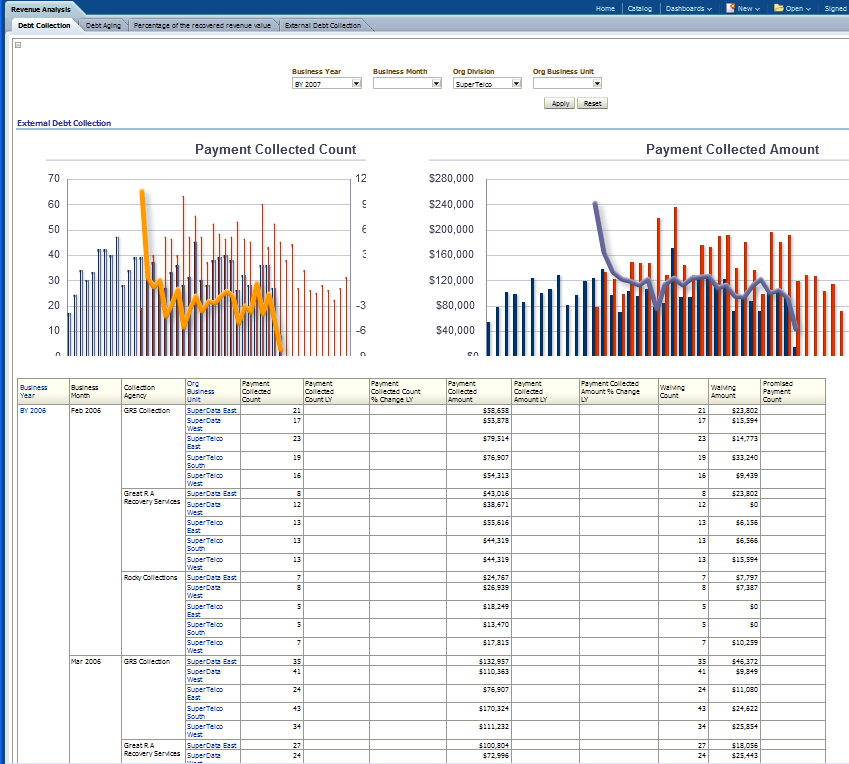This screenshot has height=764, width=849.
Task: Switch to the Debt Aging tab
Action: [x=103, y=25]
